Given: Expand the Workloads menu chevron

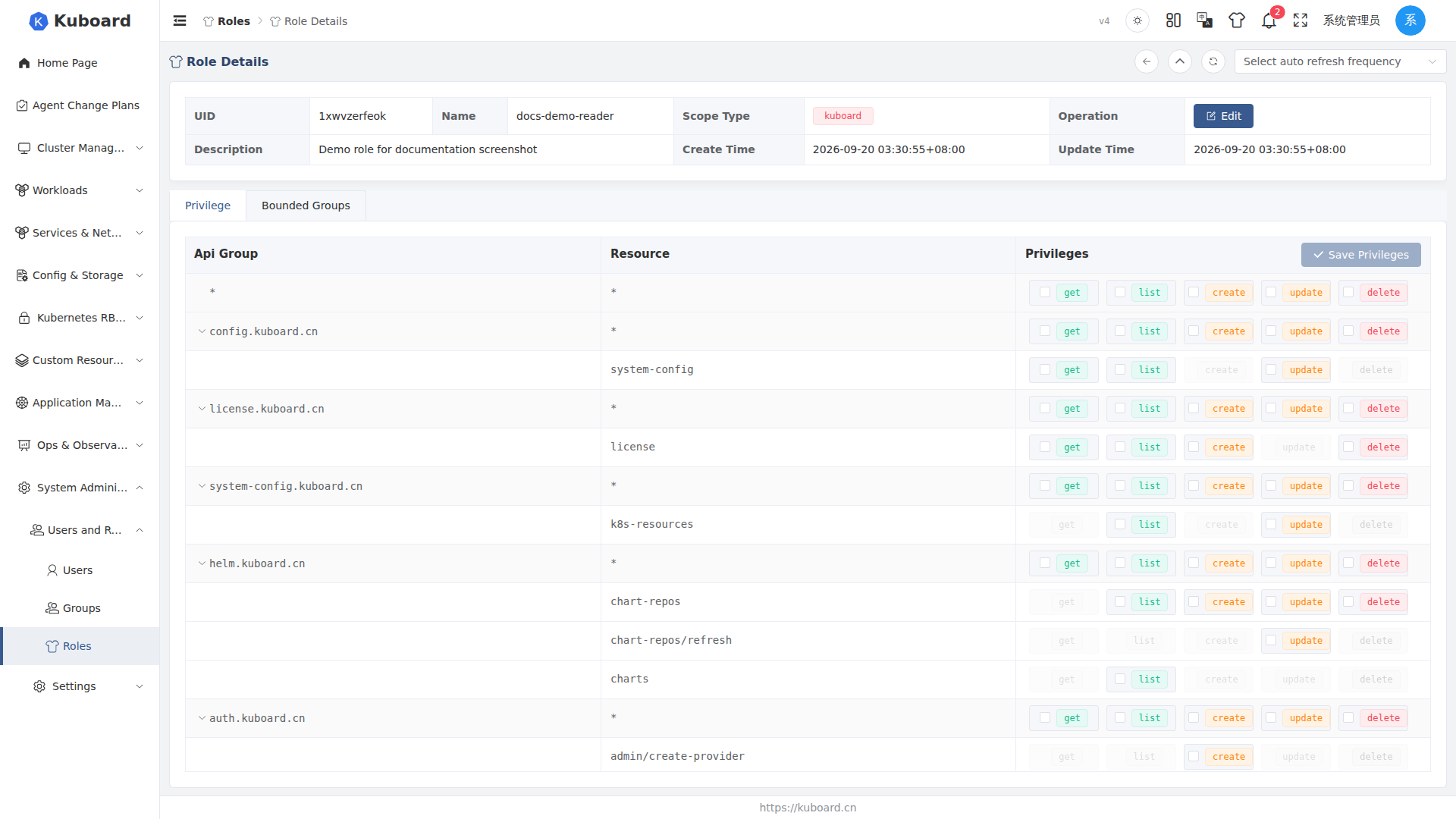Looking at the screenshot, I should (x=140, y=190).
